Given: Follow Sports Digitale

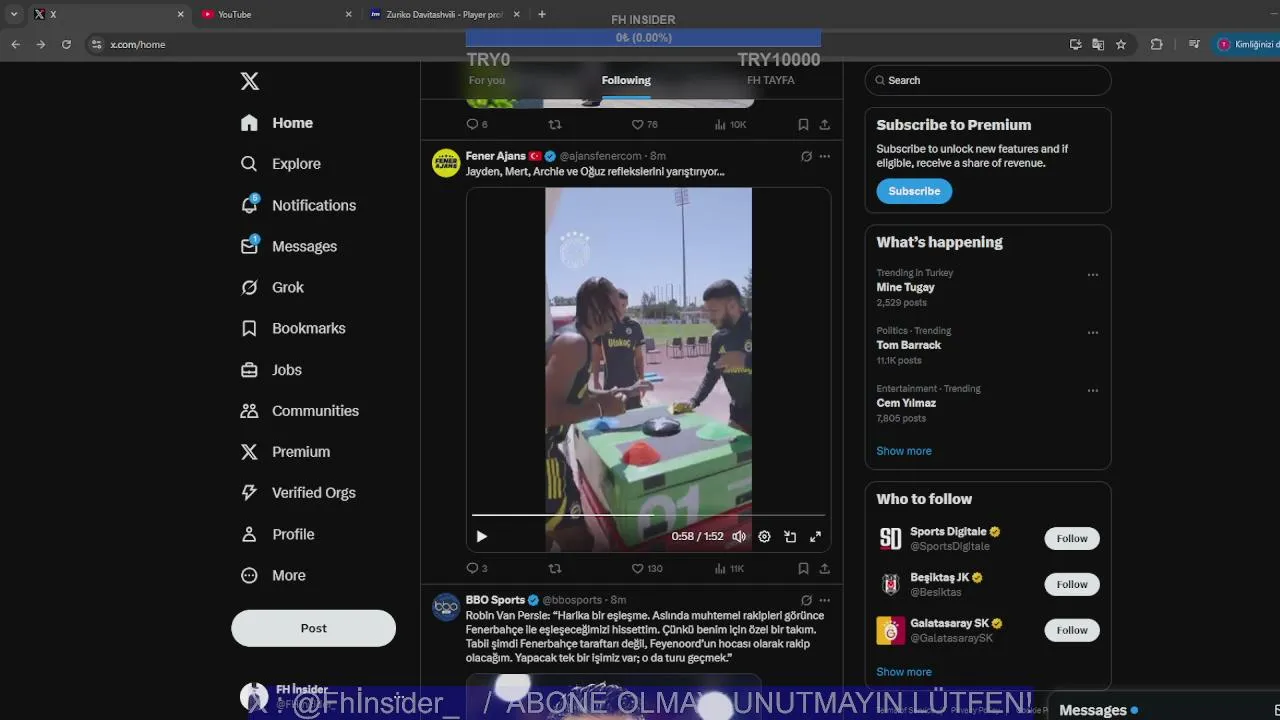Looking at the screenshot, I should point(1072,538).
